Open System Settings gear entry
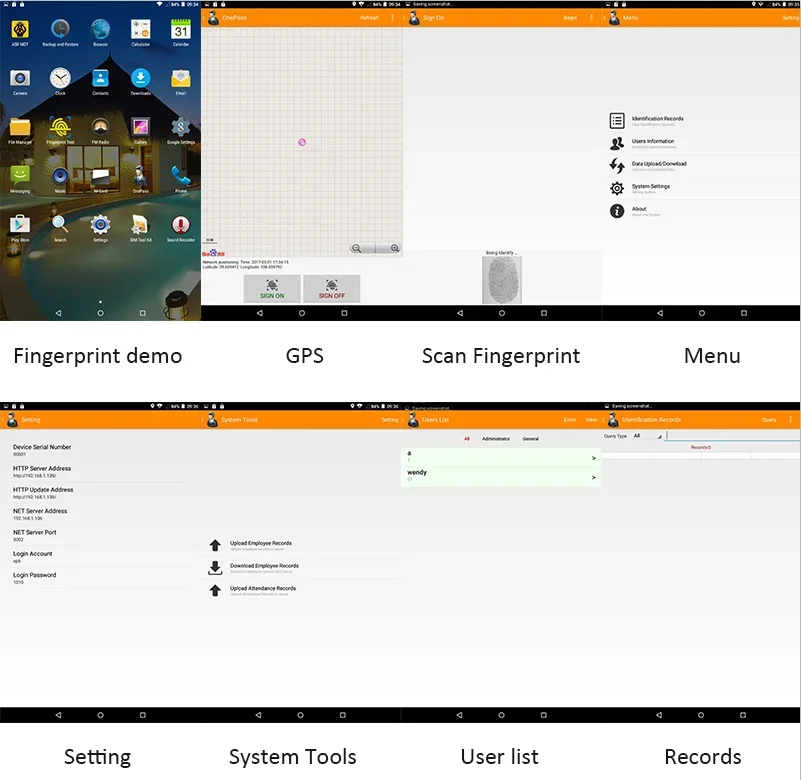This screenshot has height=780, width=801. pyautogui.click(x=650, y=188)
